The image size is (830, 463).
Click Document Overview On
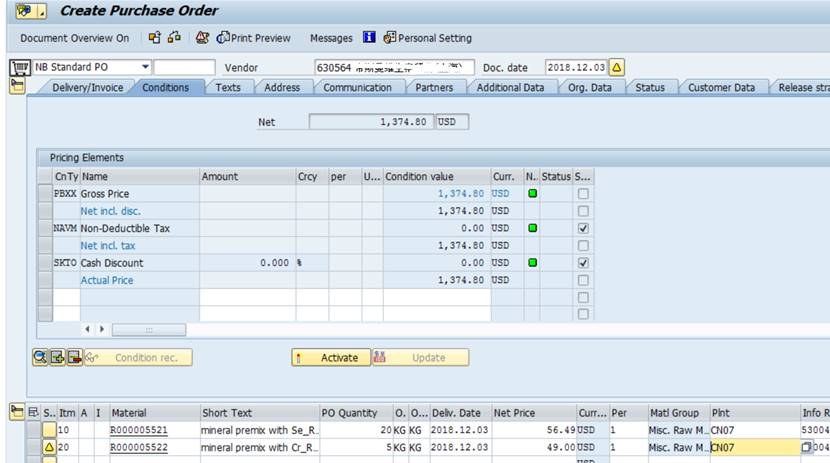75,38
